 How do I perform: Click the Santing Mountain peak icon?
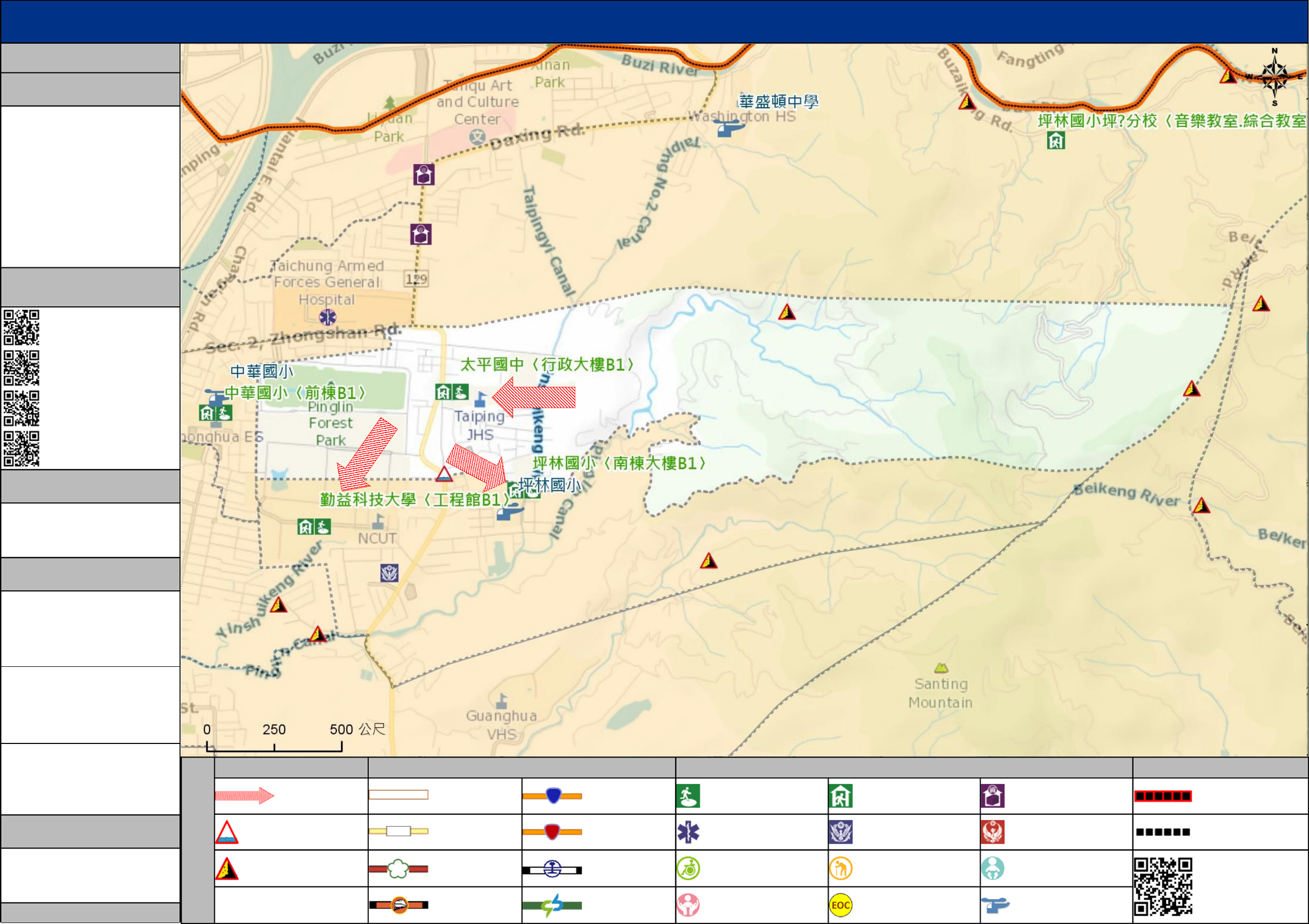[941, 667]
